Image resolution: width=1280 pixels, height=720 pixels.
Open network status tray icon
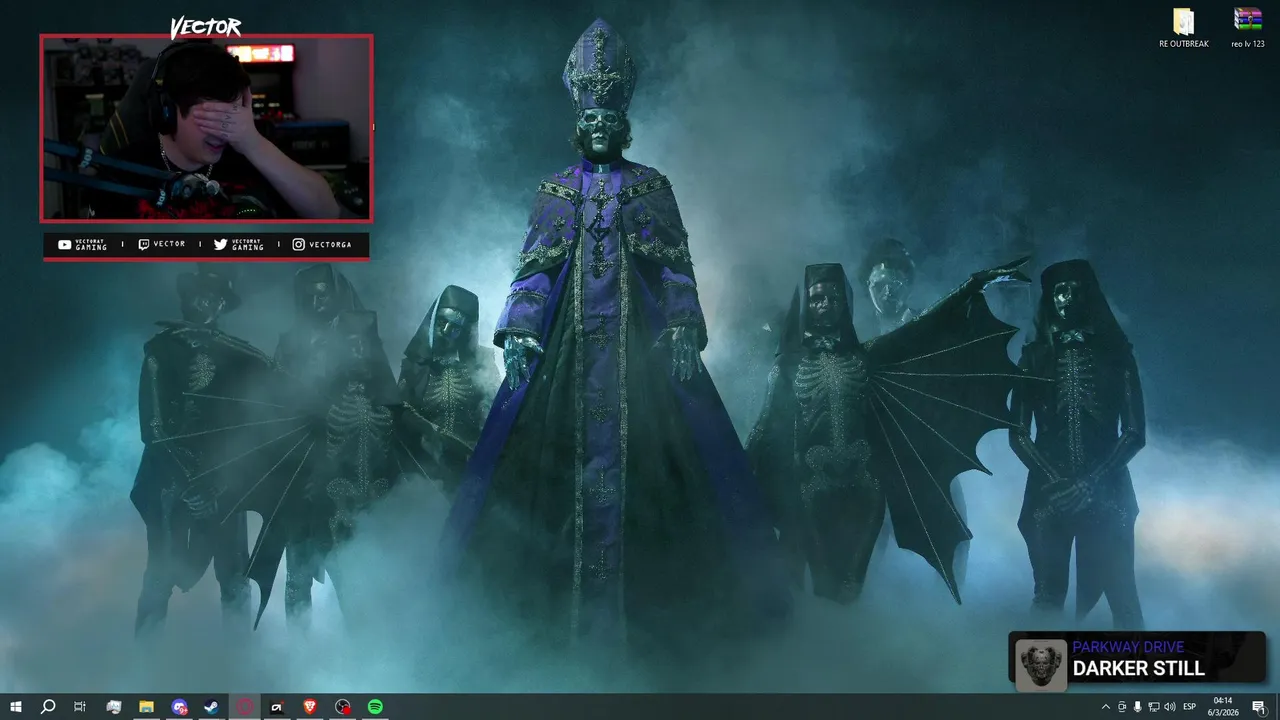[x=1154, y=707]
